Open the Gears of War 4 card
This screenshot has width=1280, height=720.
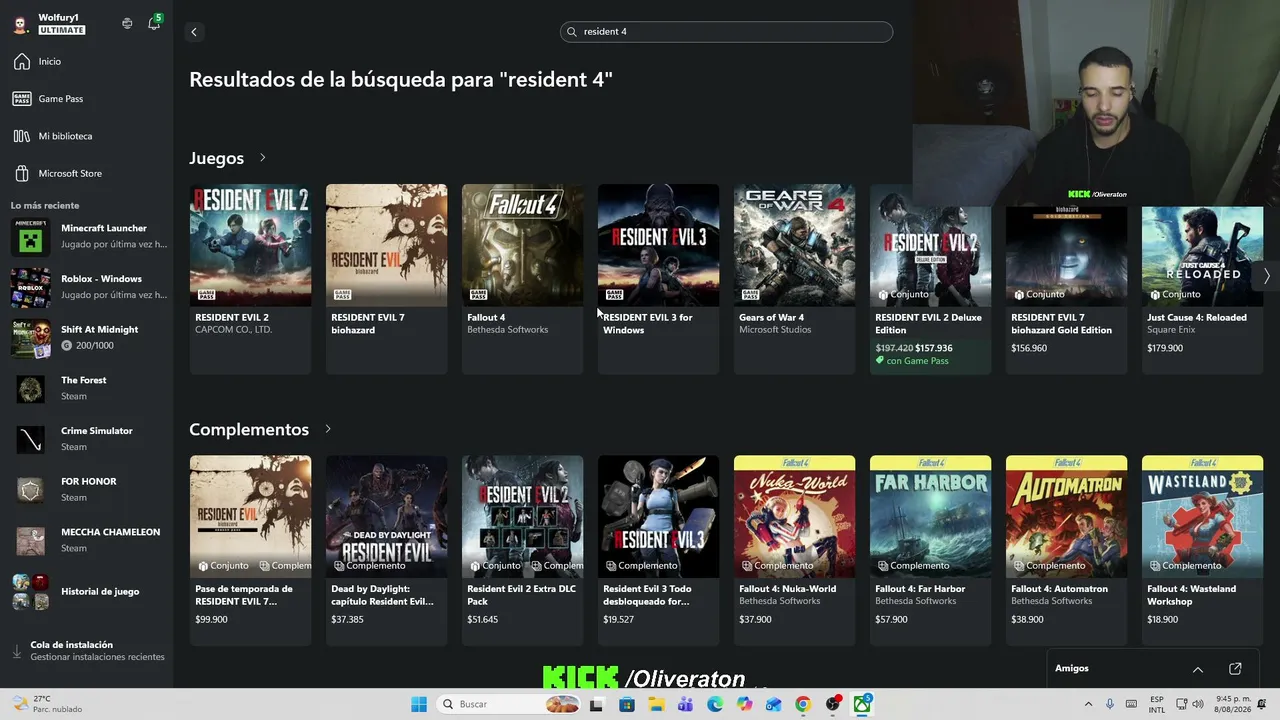pos(794,279)
